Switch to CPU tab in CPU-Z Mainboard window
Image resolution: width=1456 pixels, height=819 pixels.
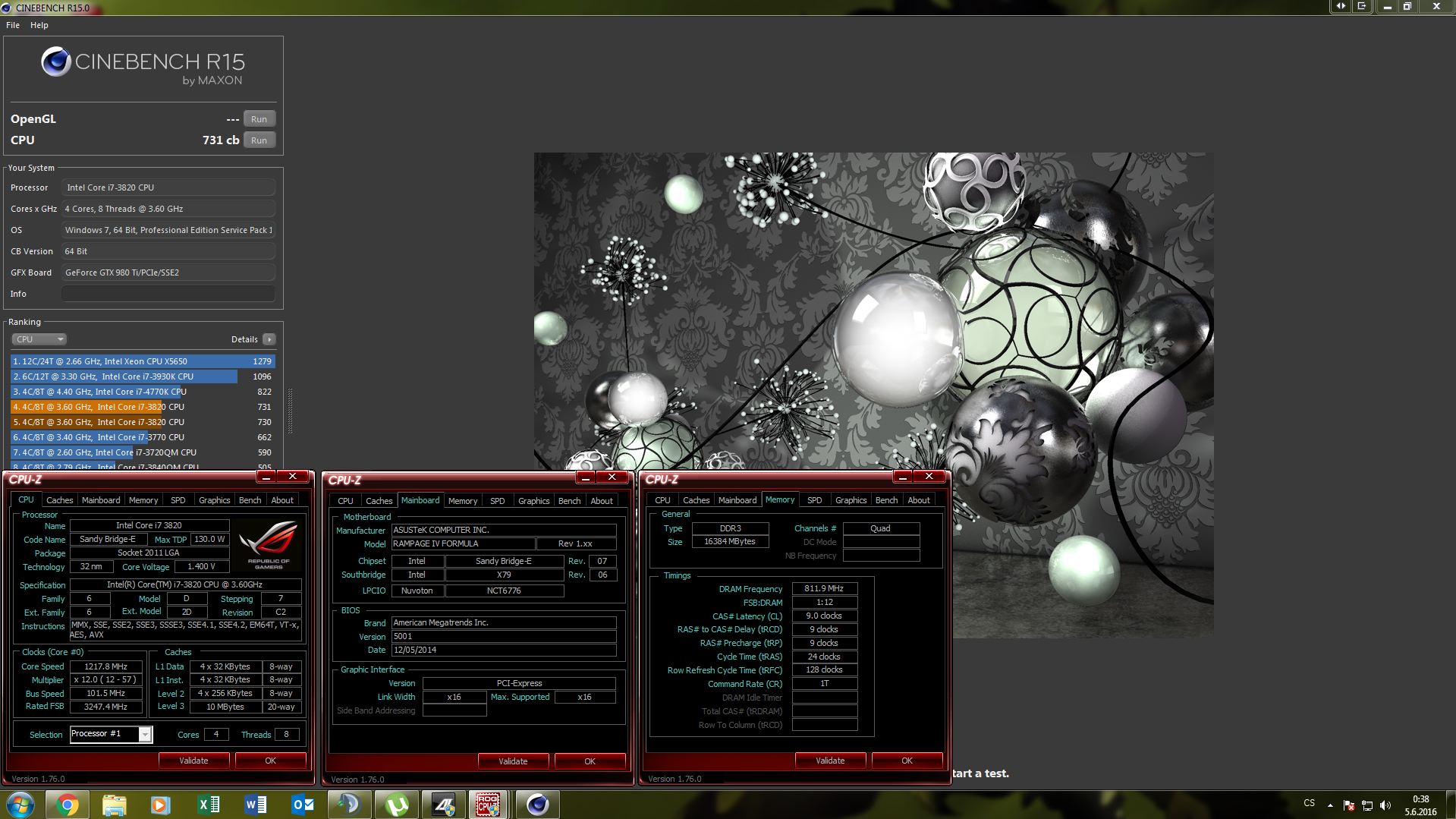point(345,501)
